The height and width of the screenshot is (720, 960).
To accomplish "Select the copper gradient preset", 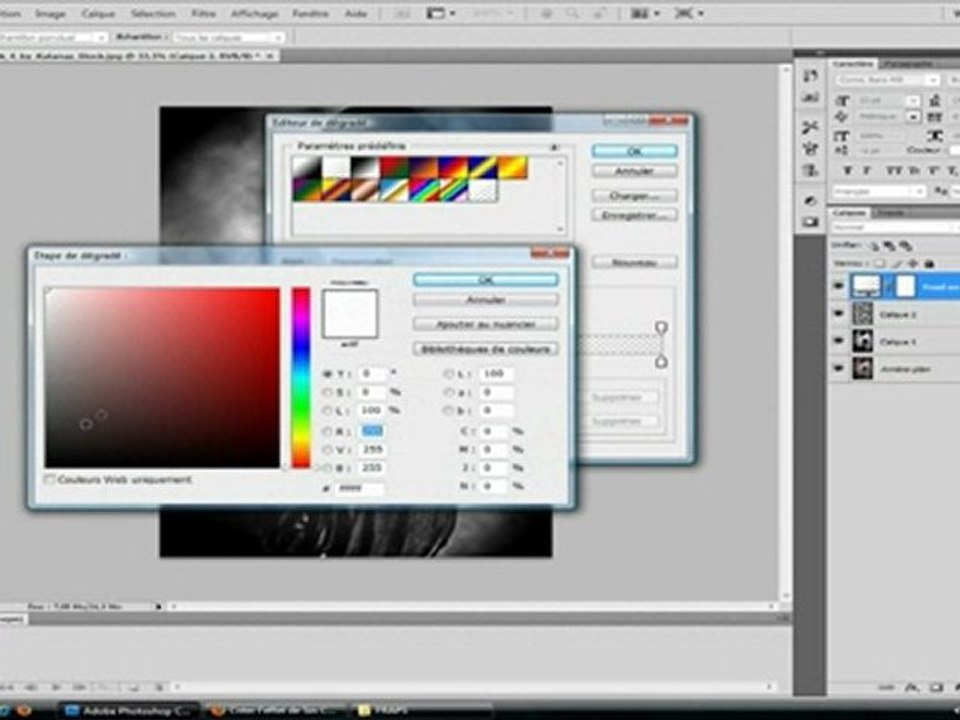I will [x=365, y=190].
